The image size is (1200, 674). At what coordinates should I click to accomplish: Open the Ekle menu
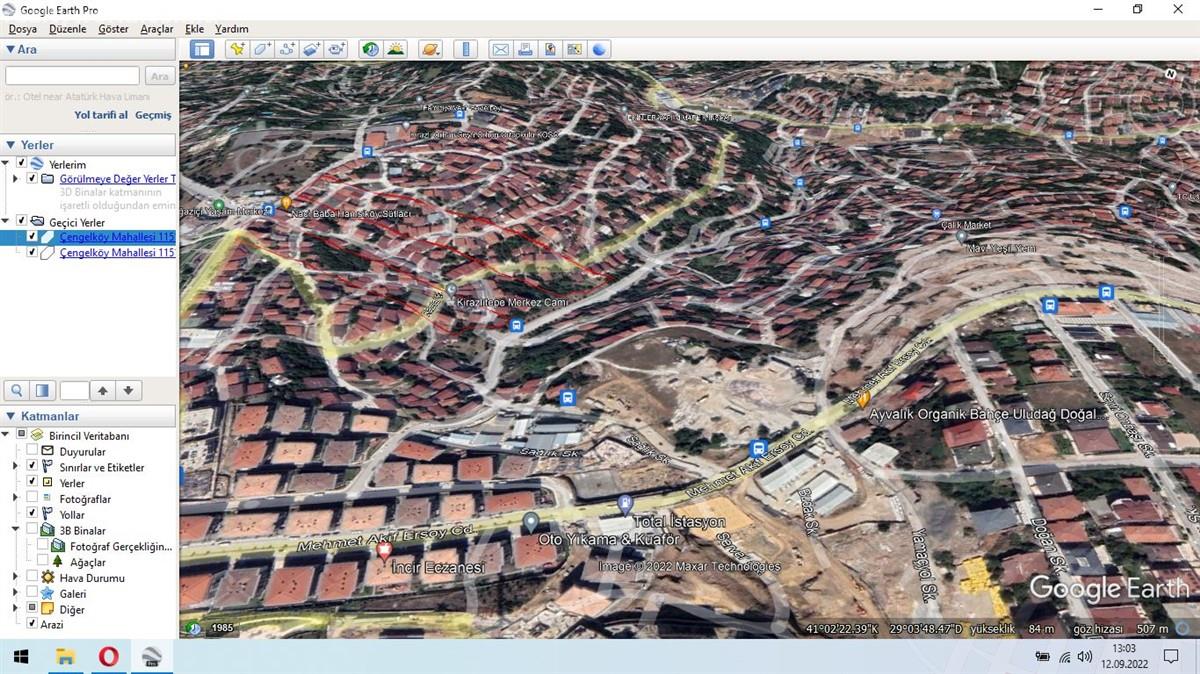[195, 29]
